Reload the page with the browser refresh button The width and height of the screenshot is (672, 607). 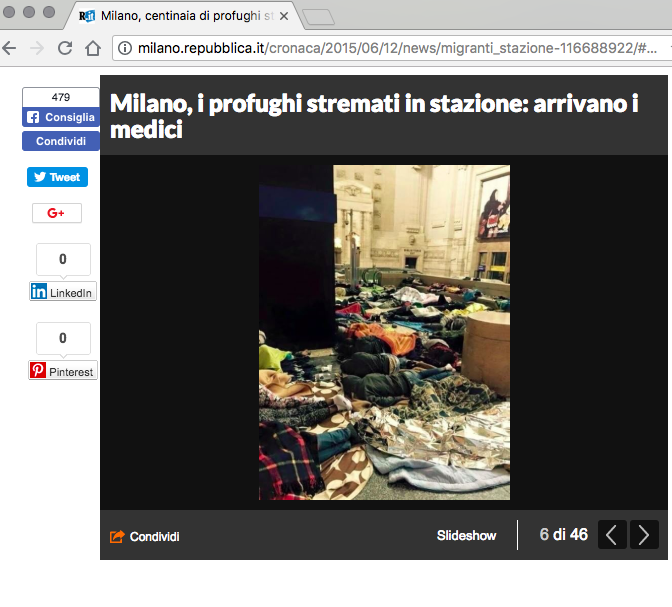click(65, 48)
